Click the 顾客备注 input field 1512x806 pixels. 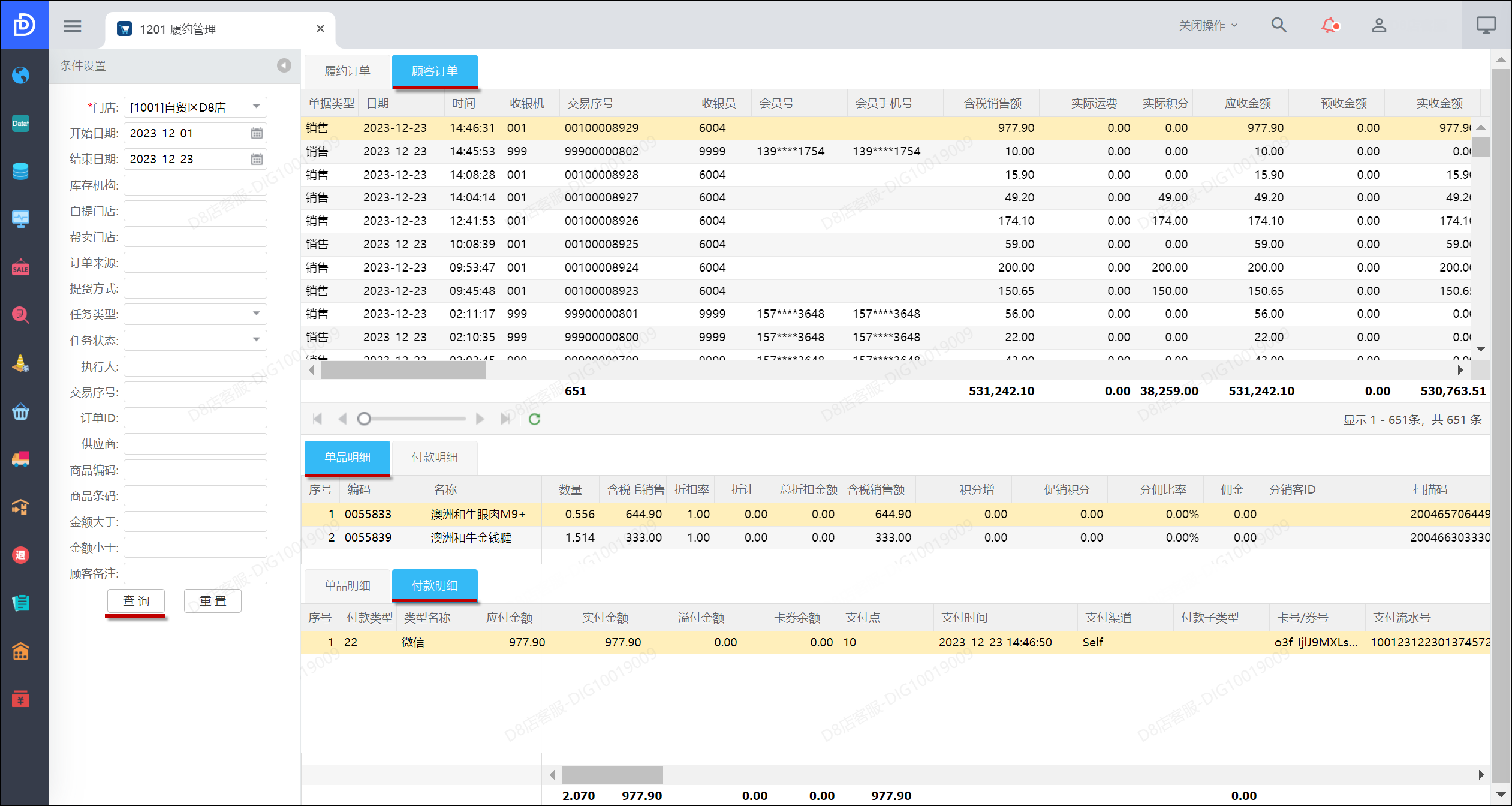195,573
